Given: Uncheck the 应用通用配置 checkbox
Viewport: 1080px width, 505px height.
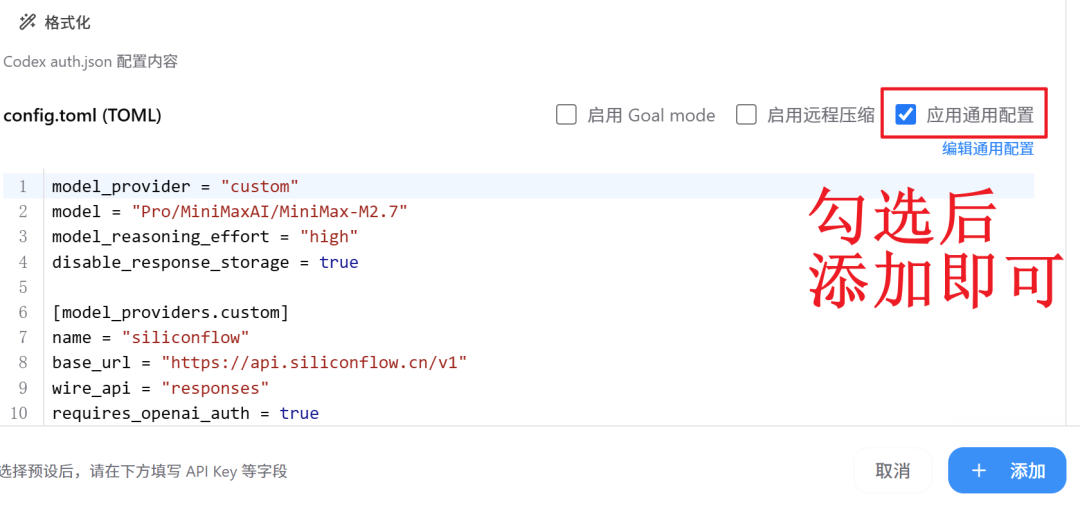Looking at the screenshot, I should point(906,114).
